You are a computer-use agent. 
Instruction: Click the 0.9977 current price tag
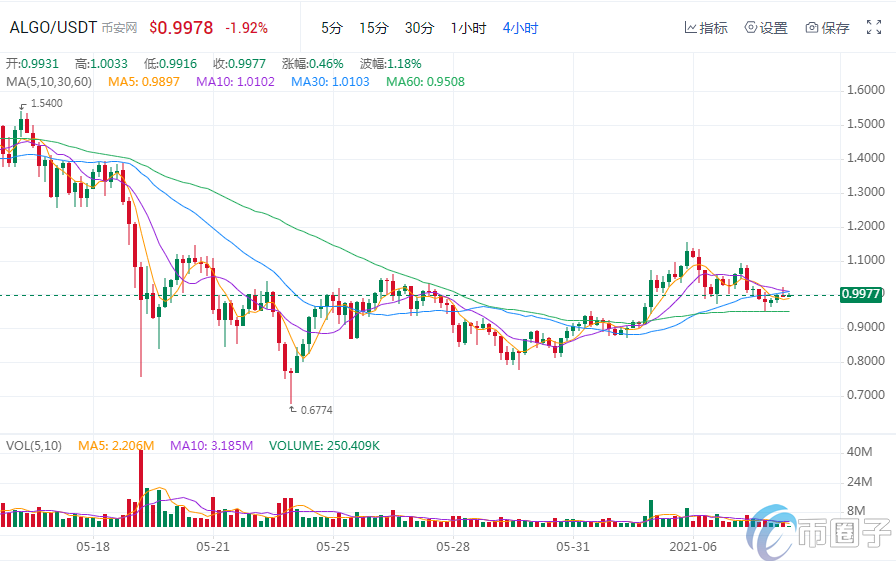click(861, 294)
